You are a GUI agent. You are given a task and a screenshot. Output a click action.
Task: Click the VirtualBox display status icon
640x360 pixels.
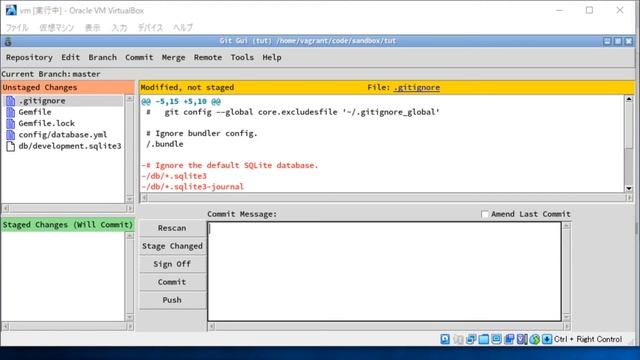click(496, 339)
